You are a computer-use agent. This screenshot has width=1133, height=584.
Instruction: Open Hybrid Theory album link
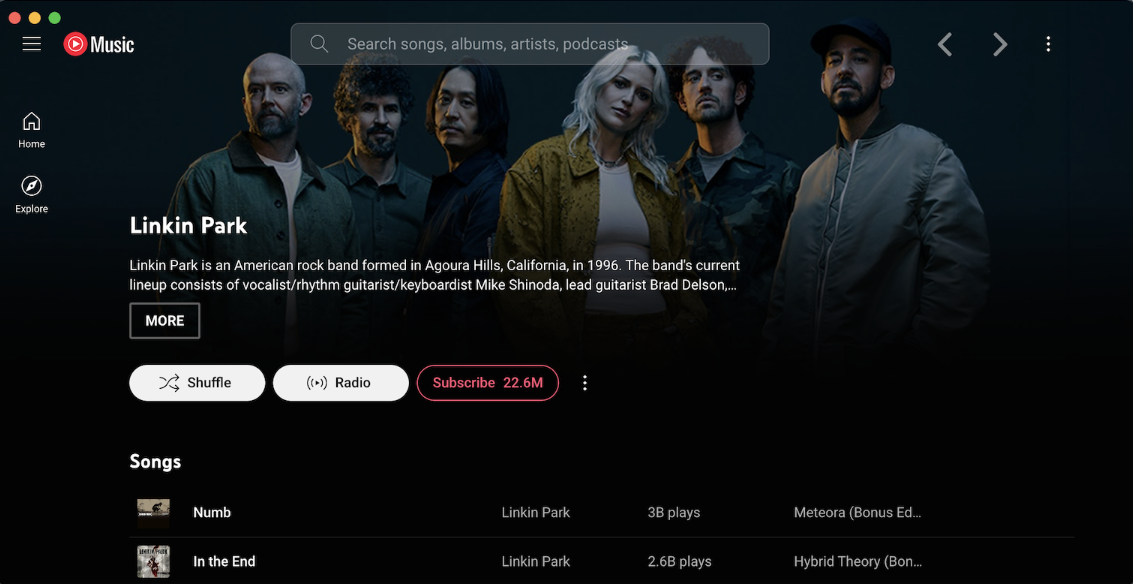[x=858, y=562]
